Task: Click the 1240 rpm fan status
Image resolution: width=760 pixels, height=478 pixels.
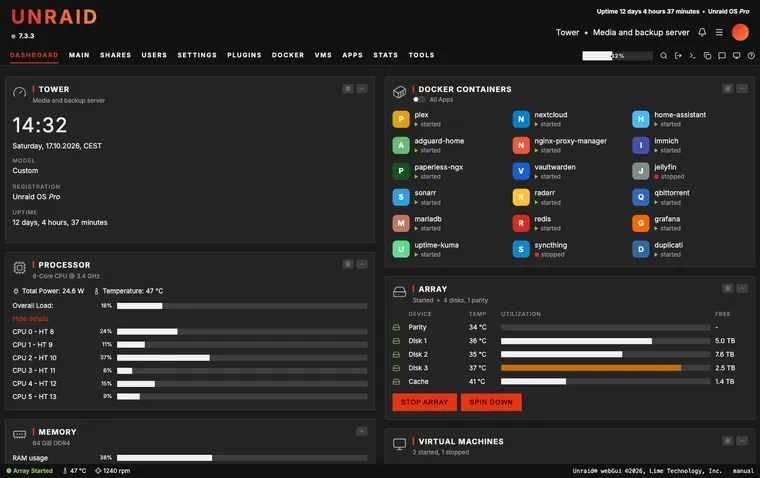Action: [112, 471]
